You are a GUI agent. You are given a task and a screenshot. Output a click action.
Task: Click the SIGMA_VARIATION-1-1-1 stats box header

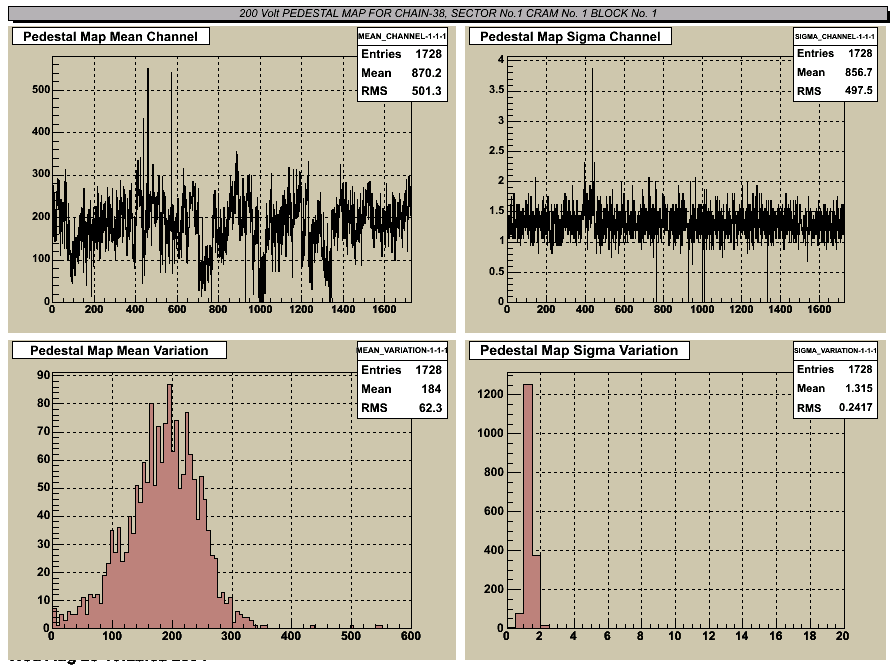(835, 350)
